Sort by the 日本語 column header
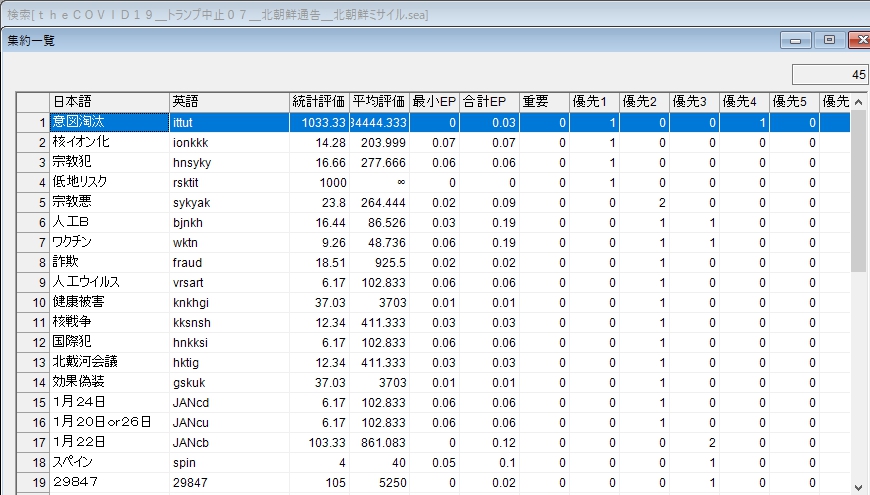The image size is (870, 495). click(109, 102)
